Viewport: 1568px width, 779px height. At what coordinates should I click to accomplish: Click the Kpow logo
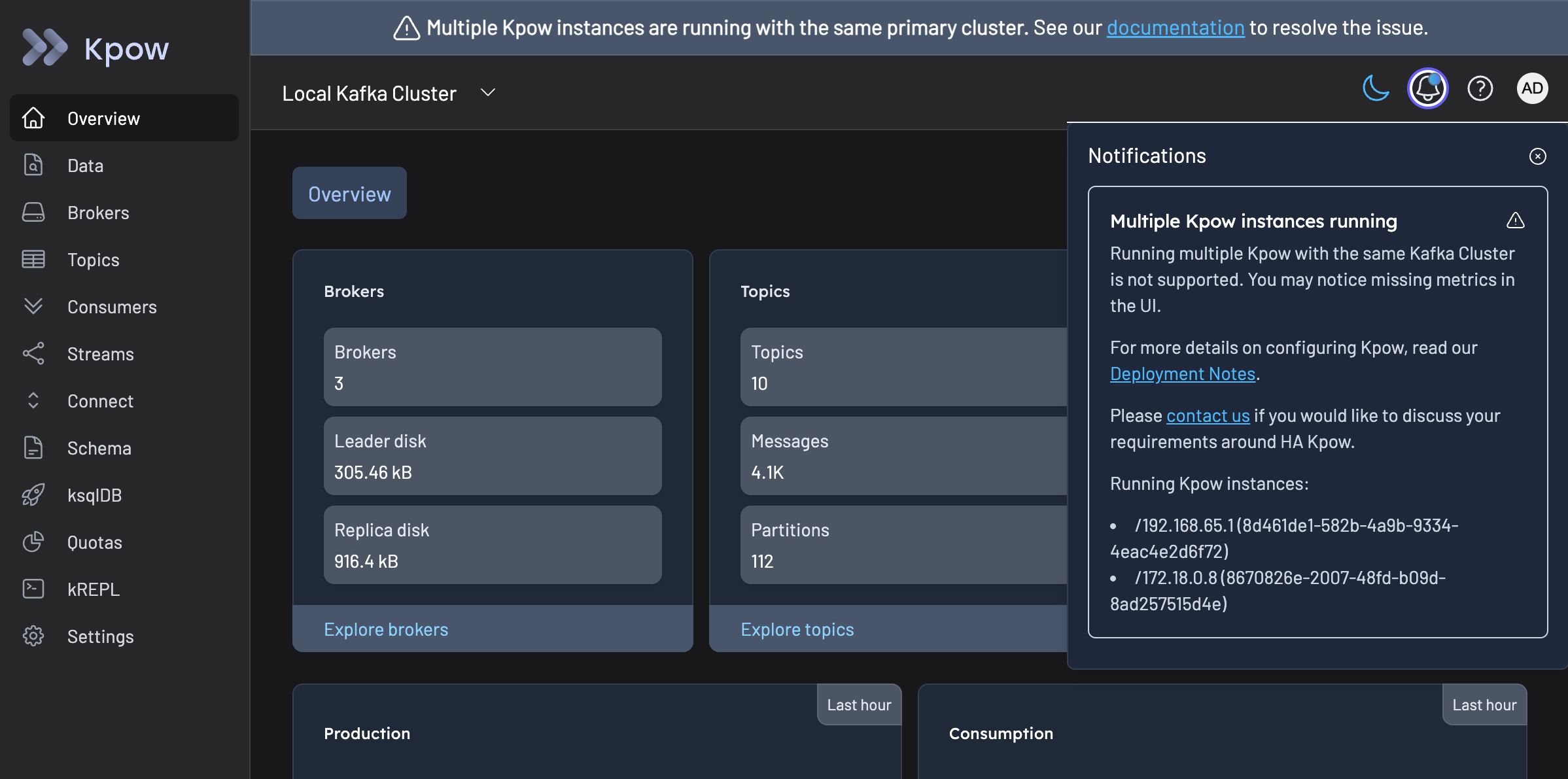click(96, 47)
